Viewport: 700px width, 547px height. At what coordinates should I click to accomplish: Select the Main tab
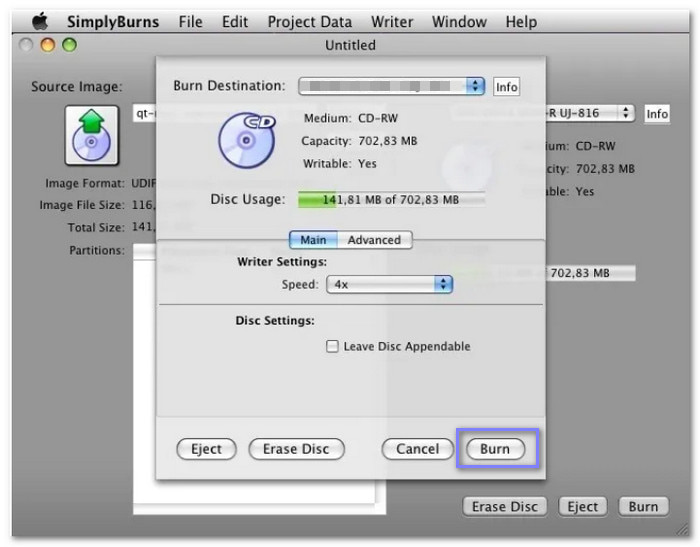point(313,240)
